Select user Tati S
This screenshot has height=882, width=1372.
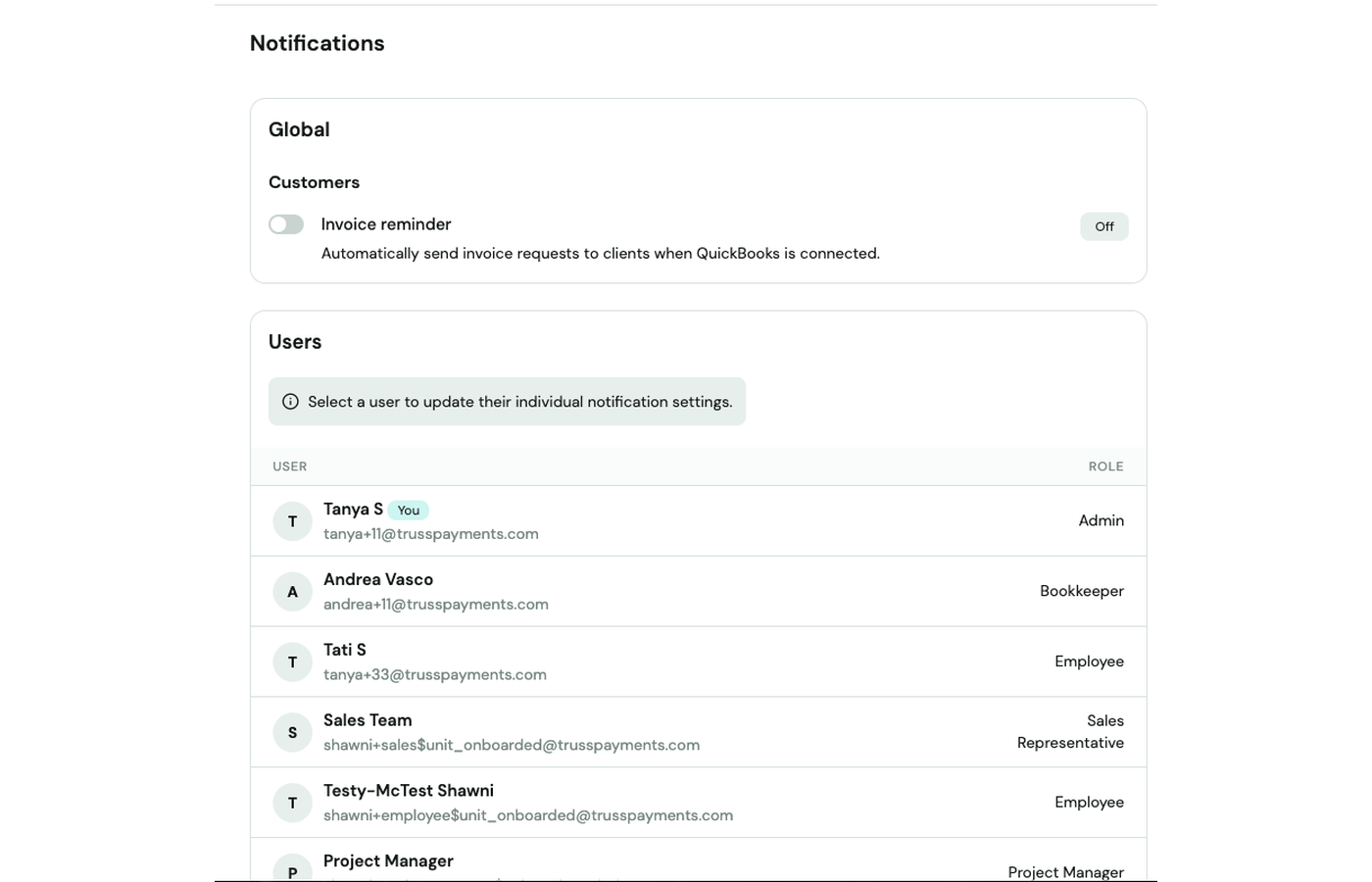(698, 662)
